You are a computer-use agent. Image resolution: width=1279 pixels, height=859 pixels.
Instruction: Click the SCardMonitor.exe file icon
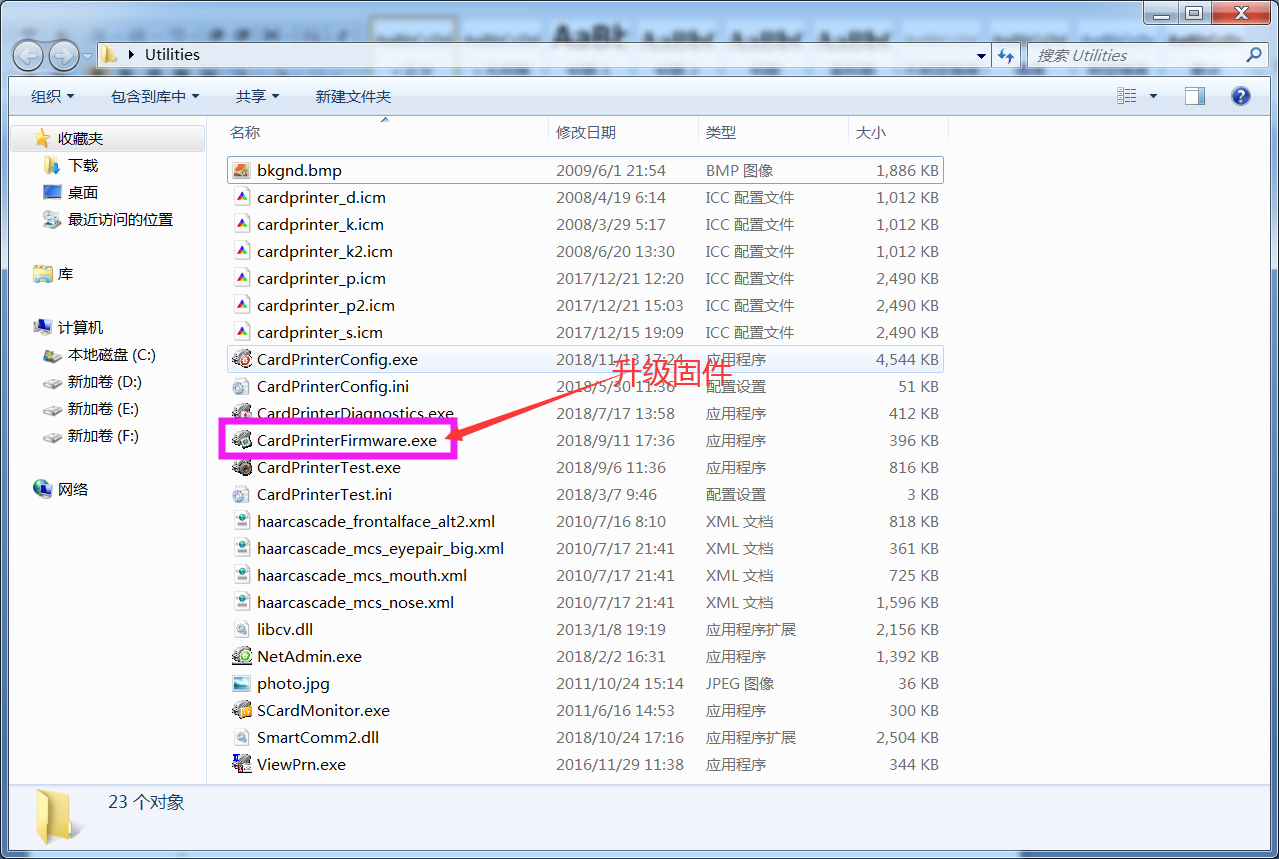(241, 710)
